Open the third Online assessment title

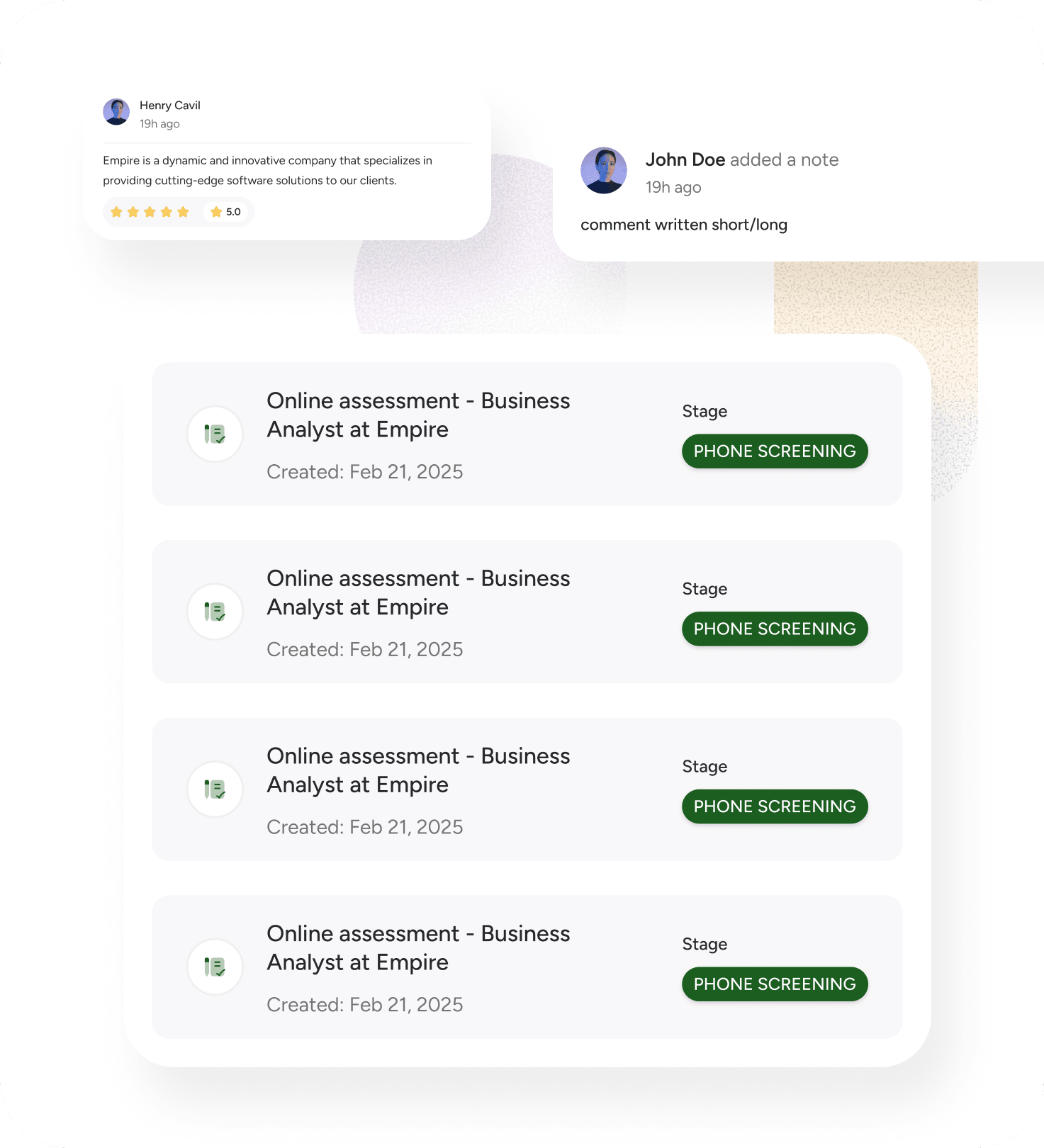click(x=418, y=770)
